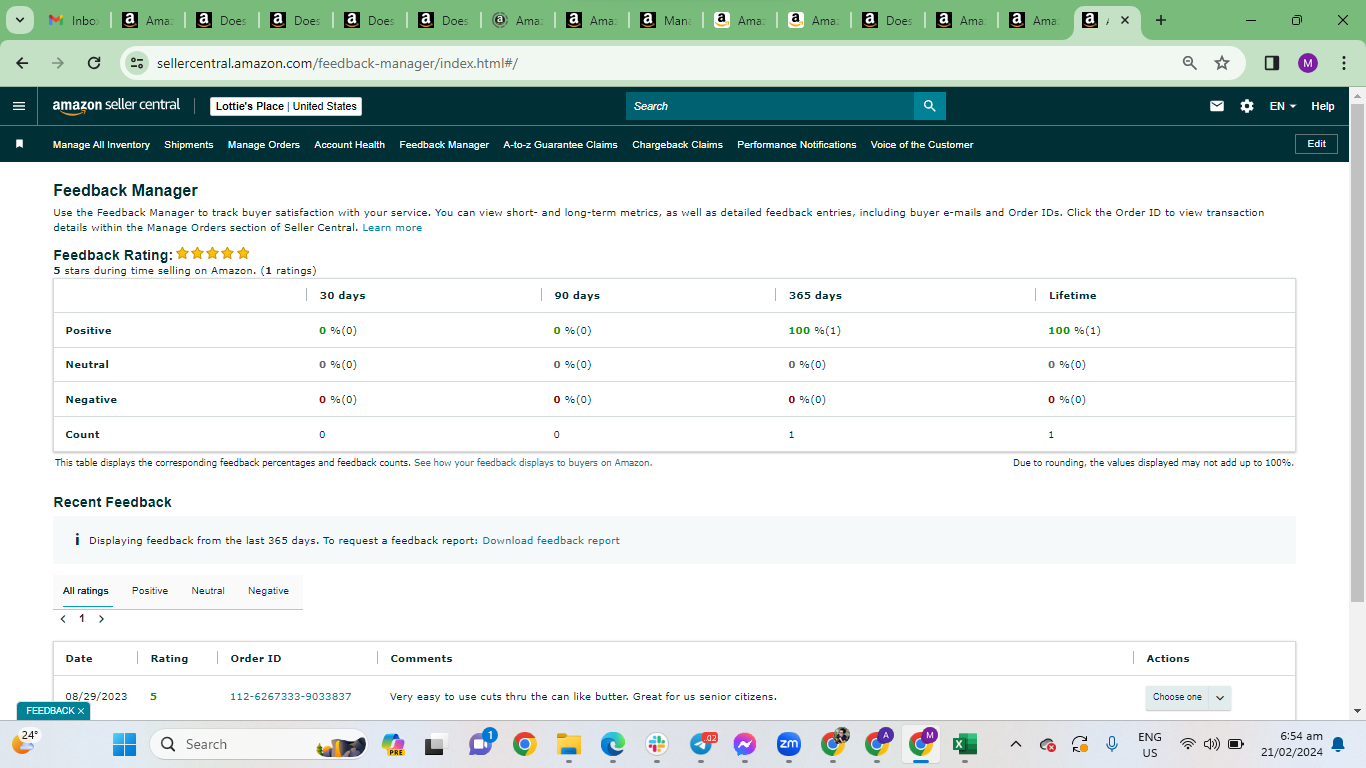The width and height of the screenshot is (1366, 768).
Task: Expand the Chrome tab search dropdown
Action: [x=19, y=20]
